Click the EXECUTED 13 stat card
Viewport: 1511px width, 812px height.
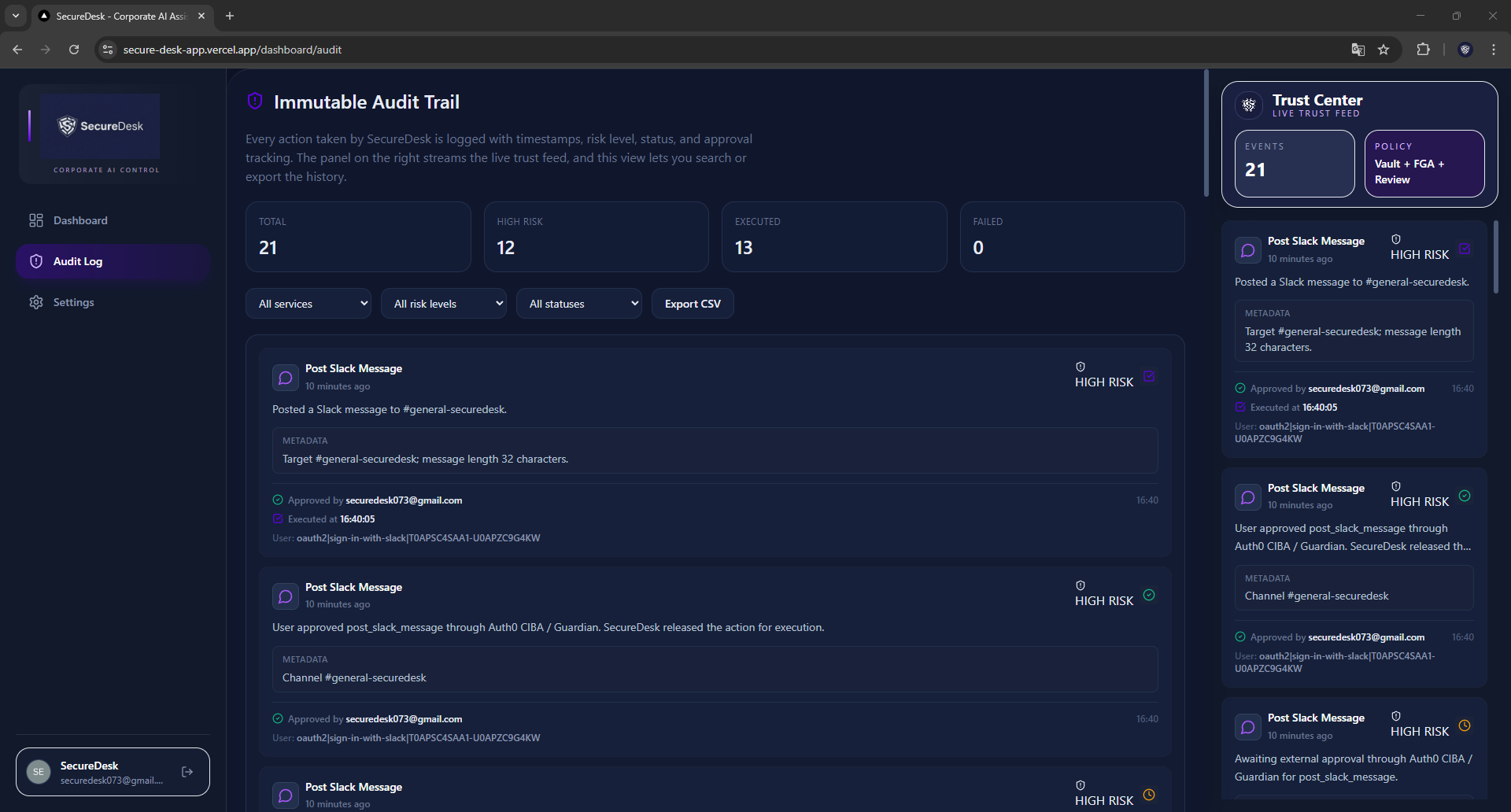(834, 237)
